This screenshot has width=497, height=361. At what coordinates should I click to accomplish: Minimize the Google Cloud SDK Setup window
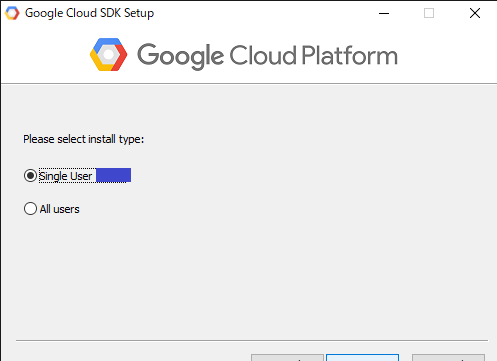(384, 13)
